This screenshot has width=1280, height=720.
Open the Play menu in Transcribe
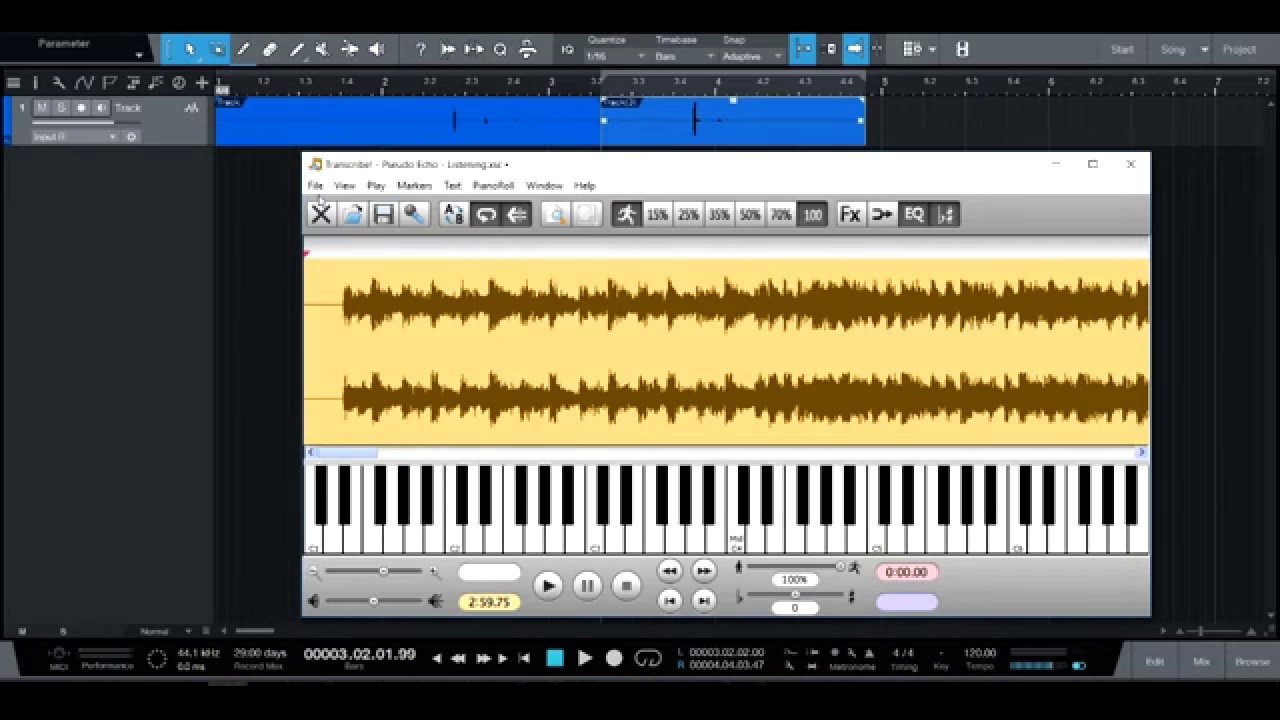click(376, 185)
